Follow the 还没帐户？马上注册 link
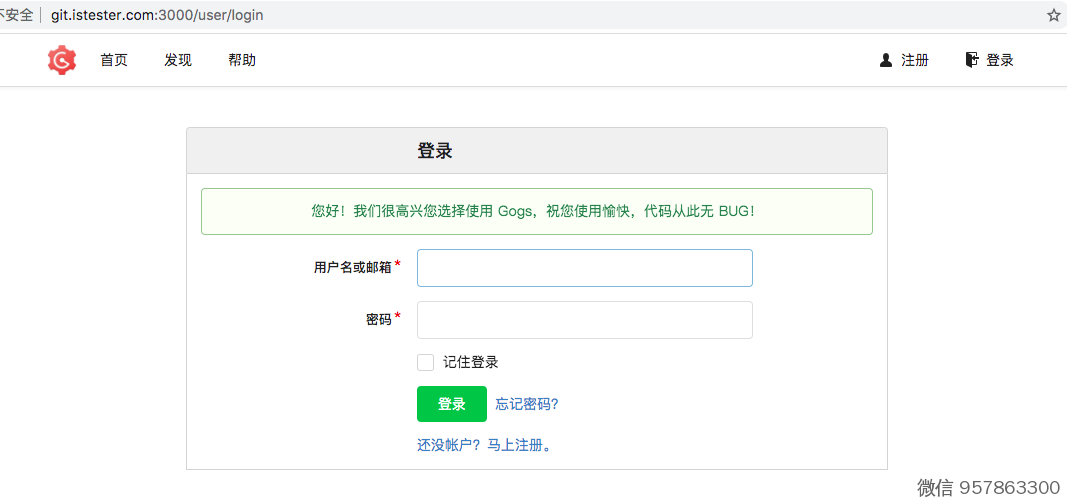1067x499 pixels. [x=484, y=445]
